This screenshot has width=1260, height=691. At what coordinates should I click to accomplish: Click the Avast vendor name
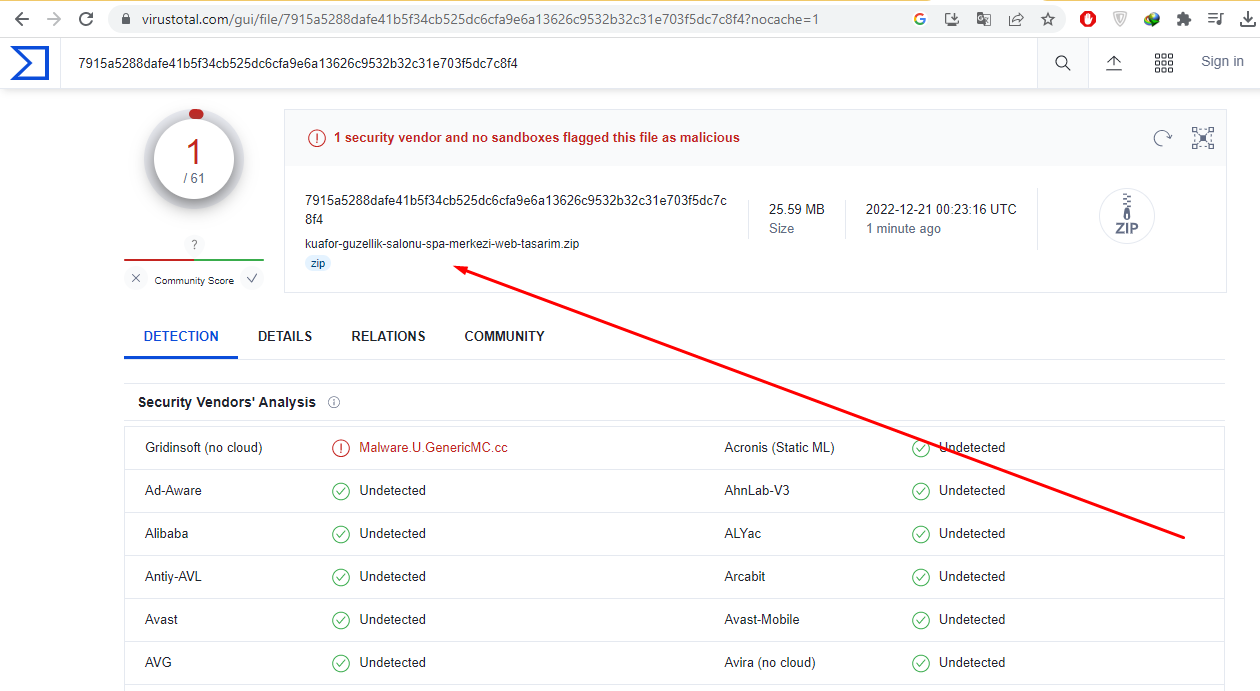click(161, 620)
